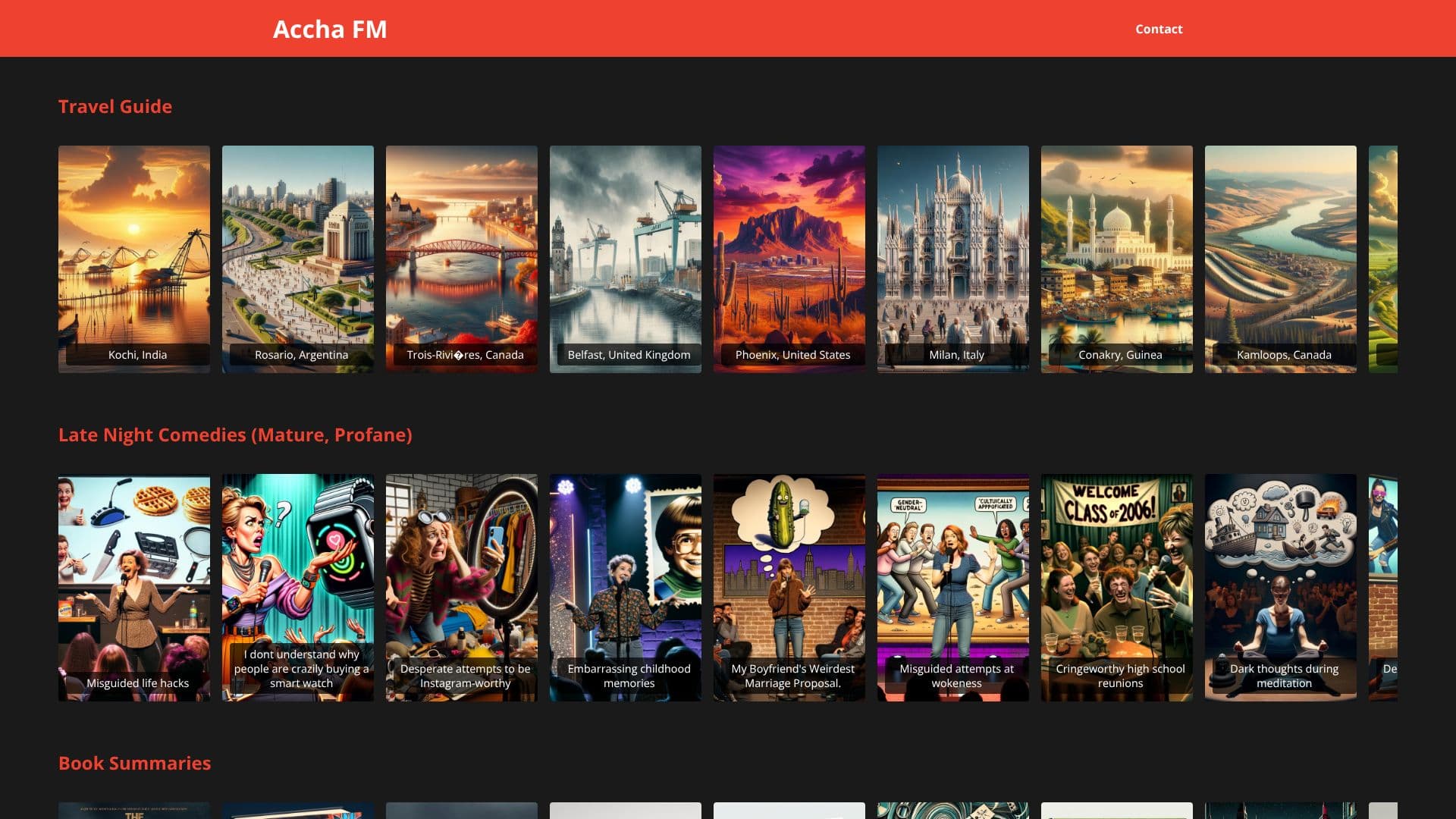This screenshot has height=819, width=1456.
Task: Select Cringeworthy high school reunions card
Action: click(1117, 588)
